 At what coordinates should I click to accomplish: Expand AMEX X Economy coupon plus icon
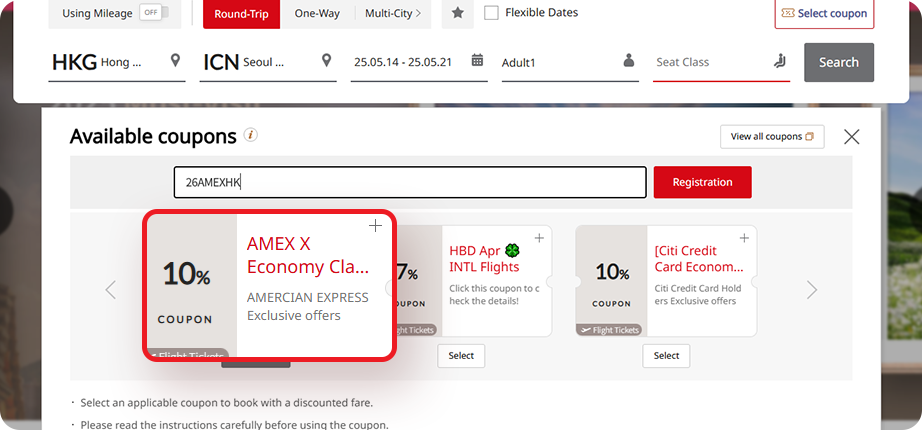tap(376, 226)
